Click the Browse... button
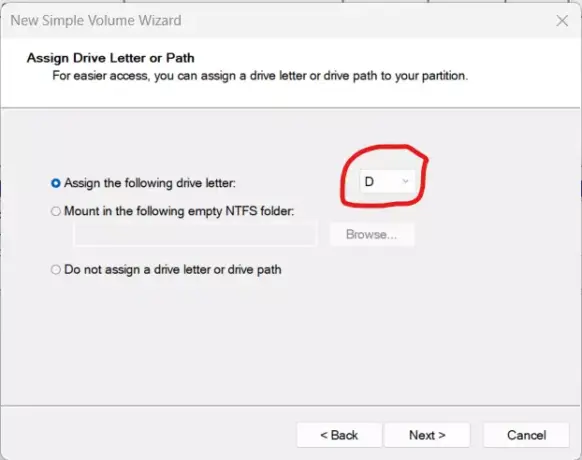This screenshot has height=460, width=582. click(372, 234)
